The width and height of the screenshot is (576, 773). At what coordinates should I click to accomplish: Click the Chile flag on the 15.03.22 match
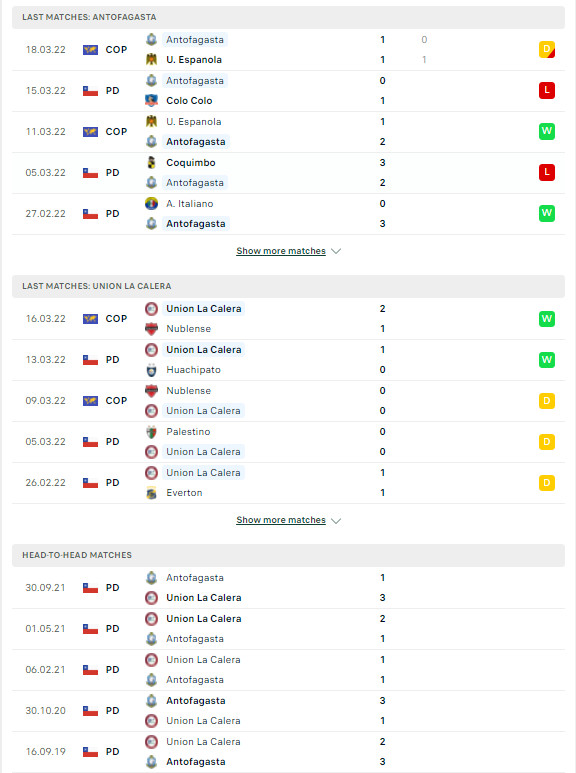coord(90,91)
